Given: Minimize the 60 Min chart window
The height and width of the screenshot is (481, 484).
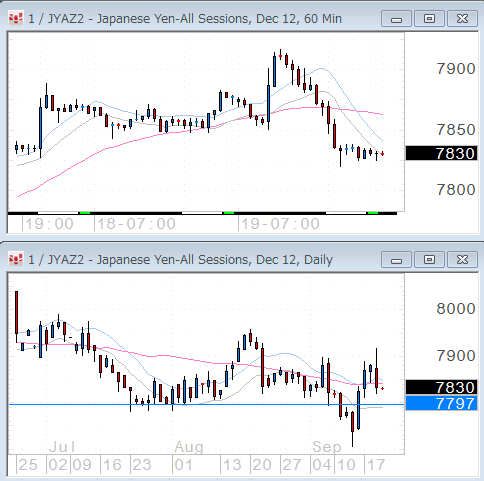Looking at the screenshot, I should pos(396,19).
